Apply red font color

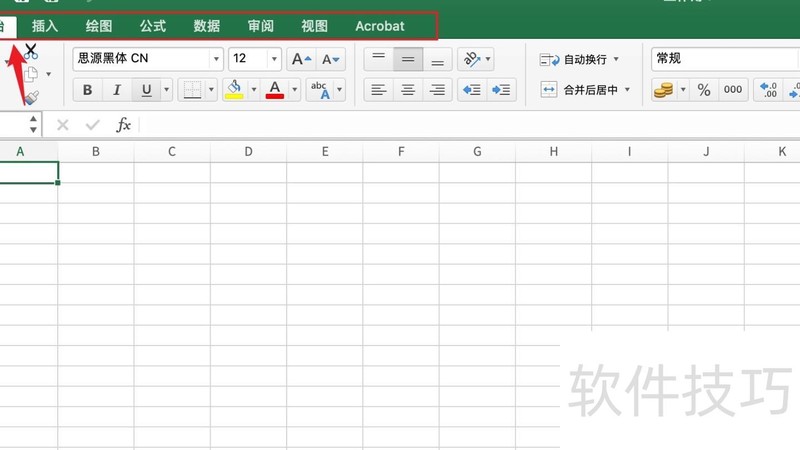click(x=275, y=90)
